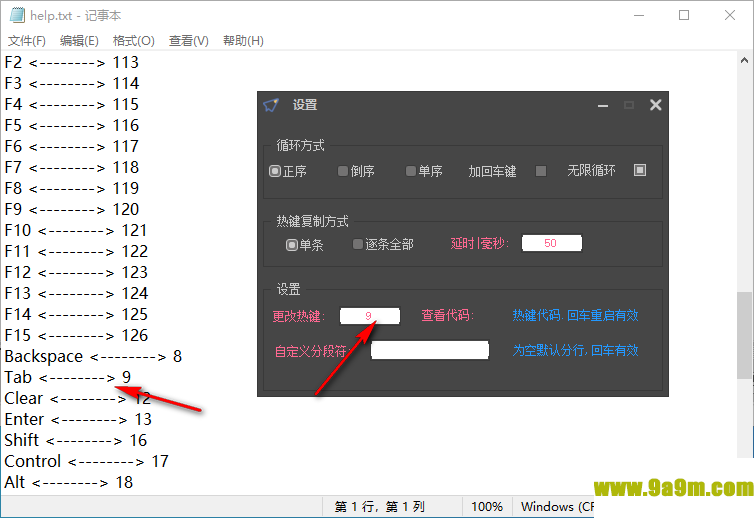Open the 格式(O) menu
The height and width of the screenshot is (518, 754).
pyautogui.click(x=134, y=41)
